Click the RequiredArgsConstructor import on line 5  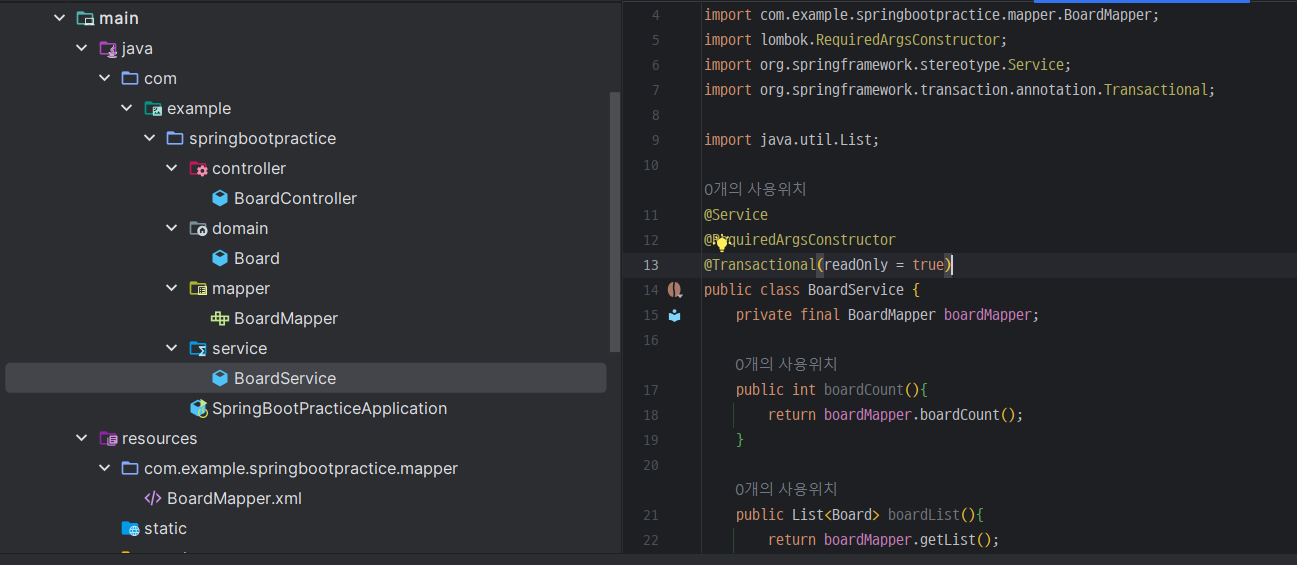click(855, 40)
